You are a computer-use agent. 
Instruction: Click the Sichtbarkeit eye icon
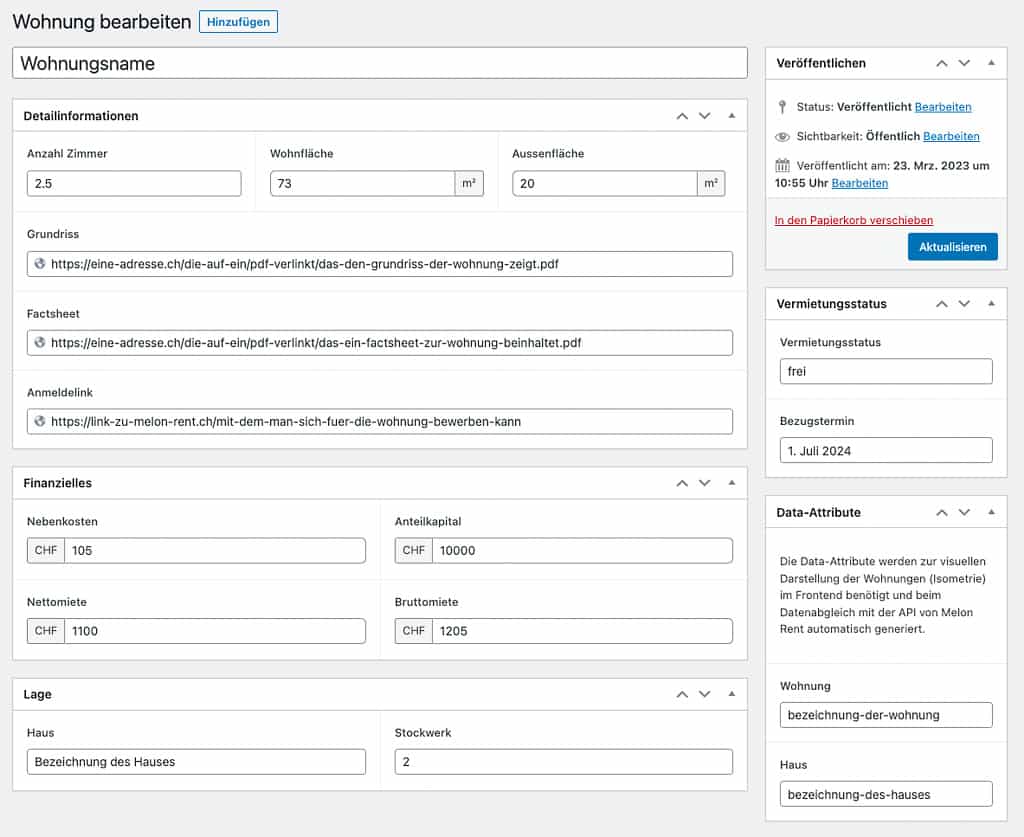click(x=782, y=136)
